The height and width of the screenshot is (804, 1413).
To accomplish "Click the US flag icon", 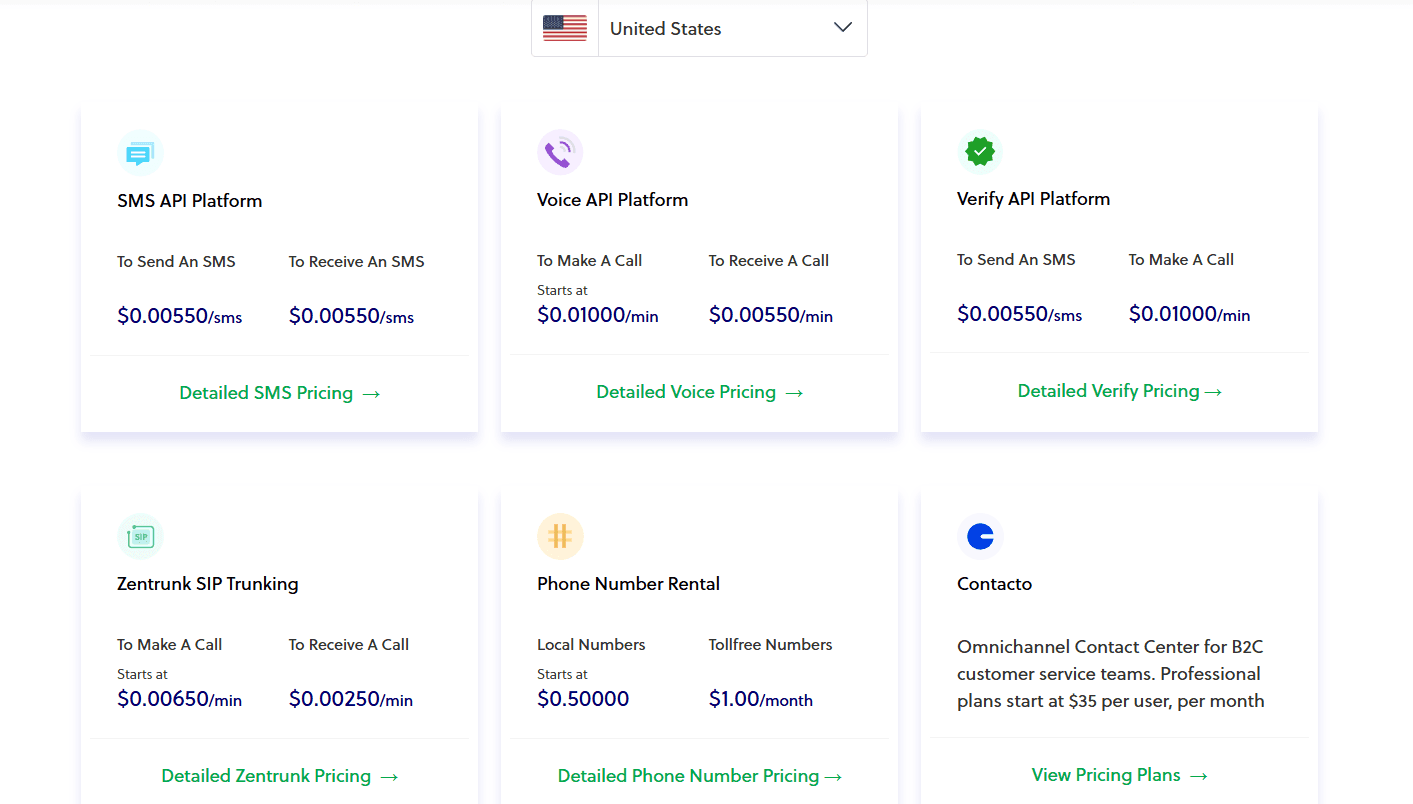I will click(565, 28).
